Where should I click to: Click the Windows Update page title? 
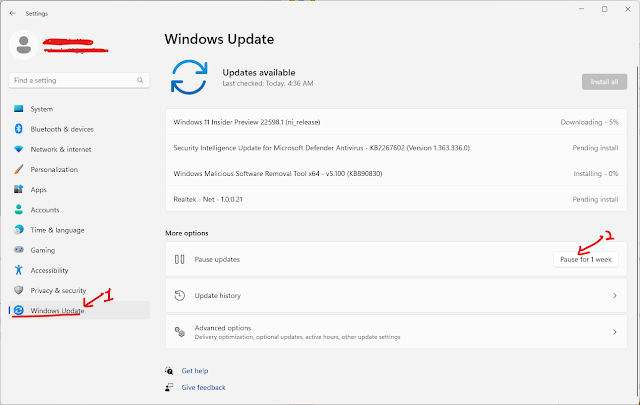click(x=219, y=39)
